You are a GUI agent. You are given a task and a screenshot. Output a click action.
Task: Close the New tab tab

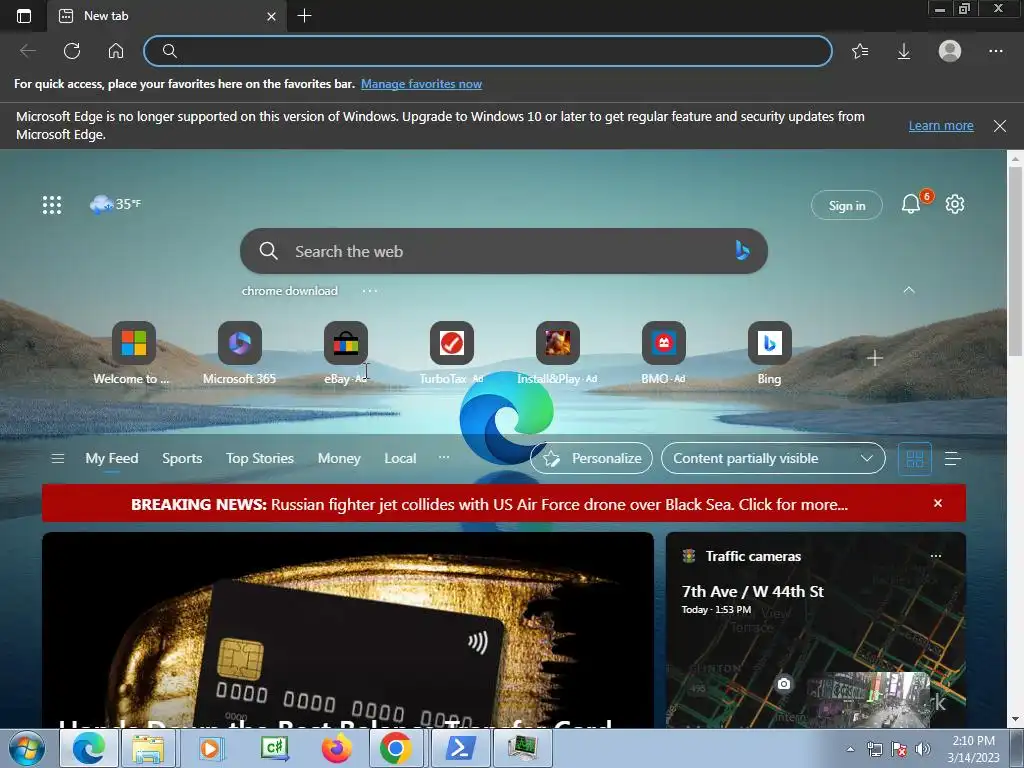coord(271,16)
